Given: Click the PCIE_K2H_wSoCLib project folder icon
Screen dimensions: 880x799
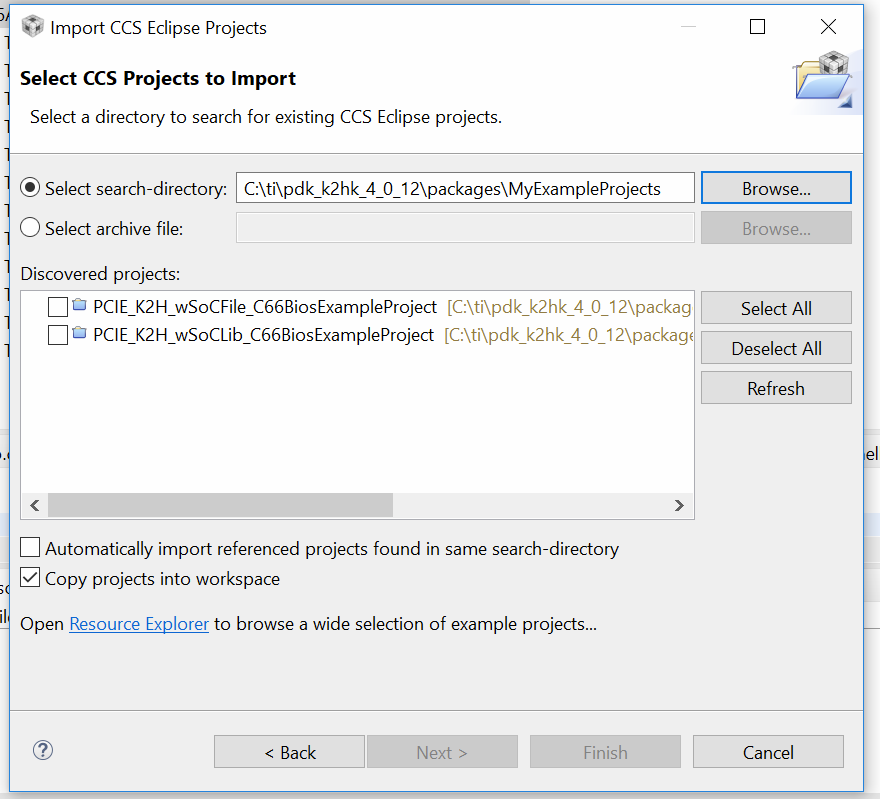Looking at the screenshot, I should click(x=80, y=334).
